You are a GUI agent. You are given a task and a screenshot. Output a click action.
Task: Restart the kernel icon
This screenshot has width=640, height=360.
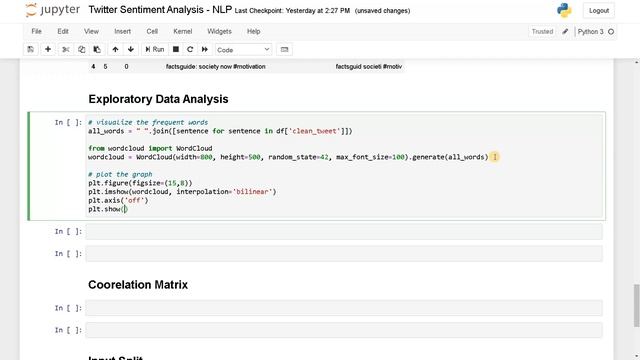190,49
